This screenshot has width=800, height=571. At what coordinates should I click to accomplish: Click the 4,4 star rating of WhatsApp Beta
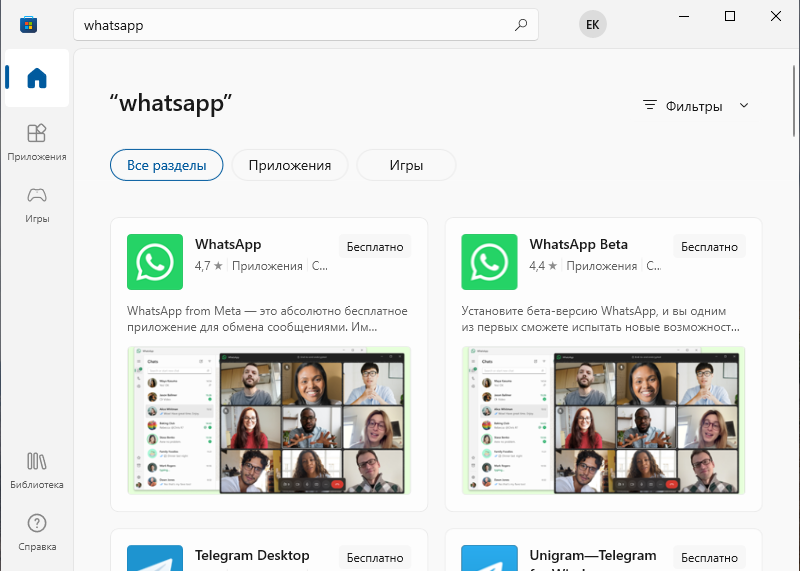click(x=543, y=266)
